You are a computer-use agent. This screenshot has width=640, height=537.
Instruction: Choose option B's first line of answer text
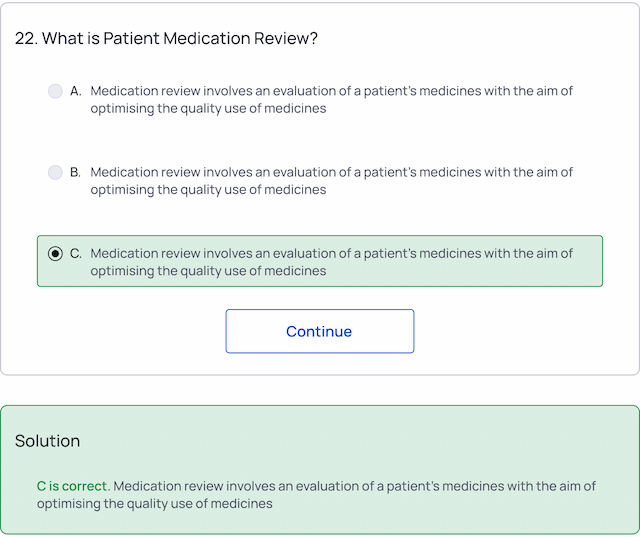click(331, 172)
